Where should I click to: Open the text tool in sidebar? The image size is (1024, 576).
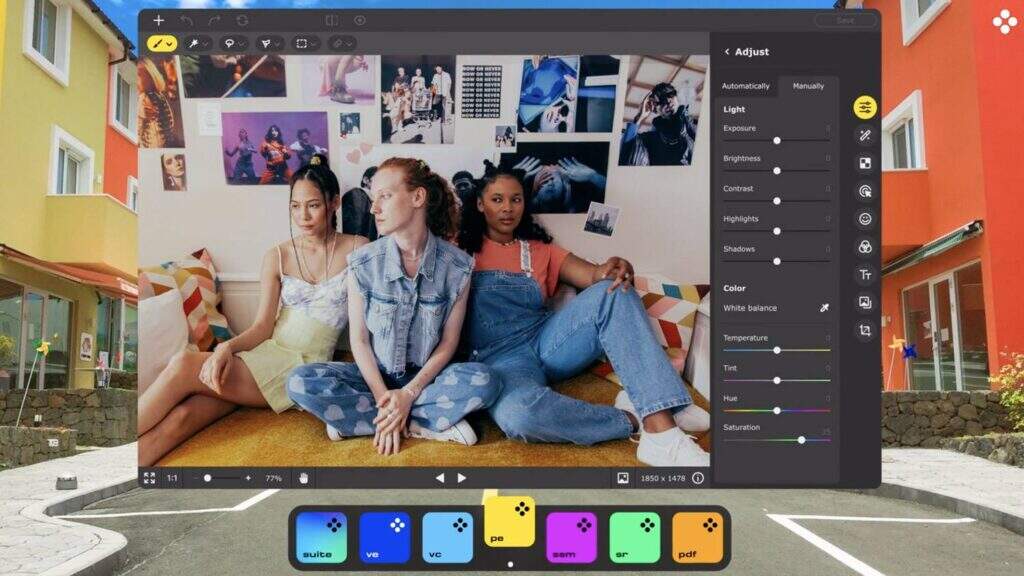tap(865, 274)
